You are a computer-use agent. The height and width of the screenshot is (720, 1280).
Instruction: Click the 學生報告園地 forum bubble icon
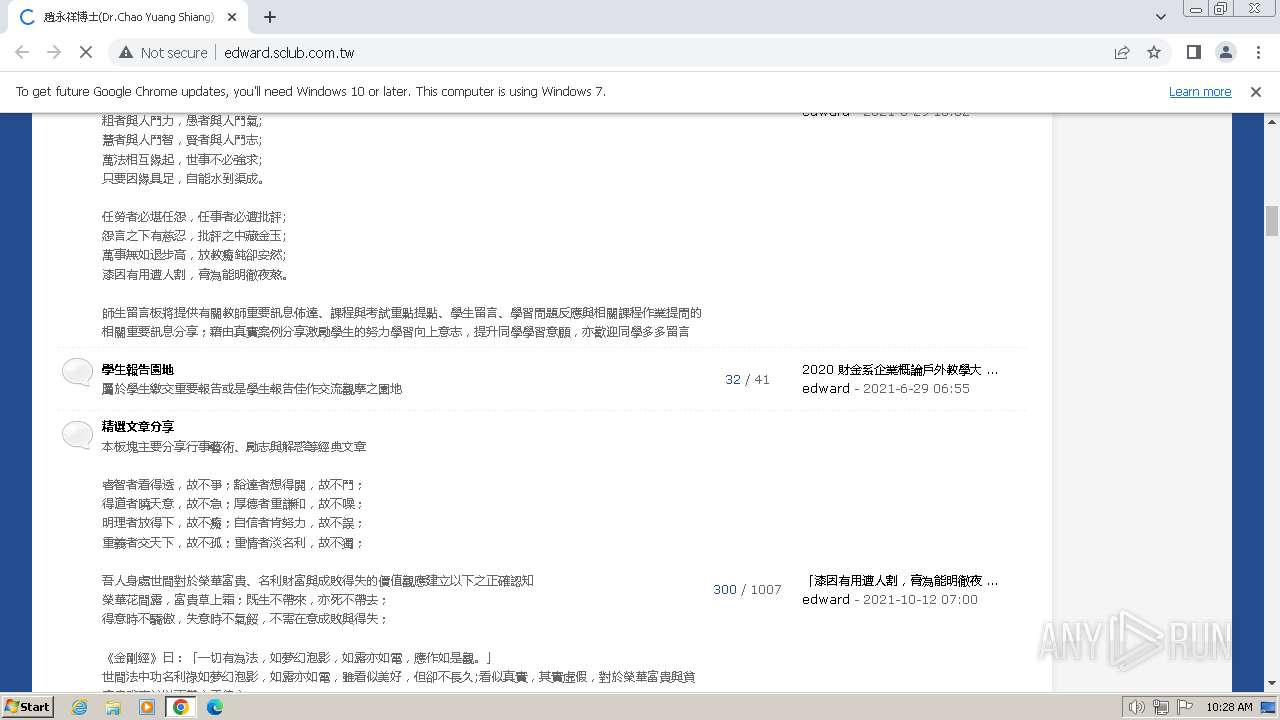(77, 373)
